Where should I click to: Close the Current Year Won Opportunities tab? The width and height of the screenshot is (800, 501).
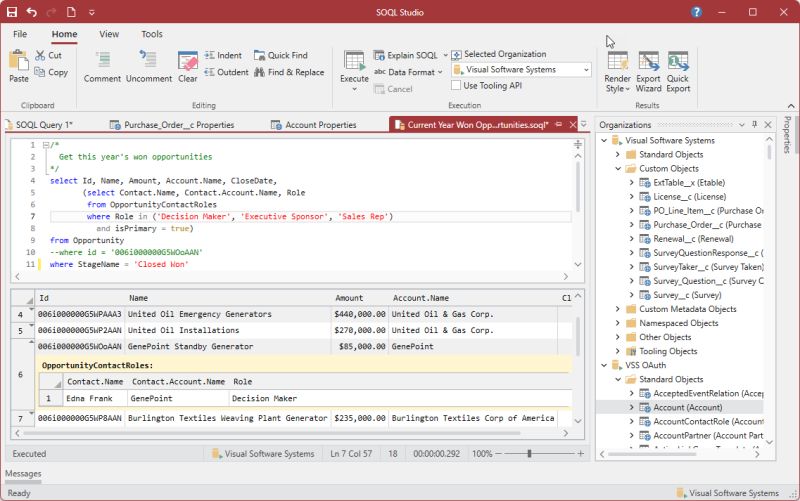pos(573,124)
